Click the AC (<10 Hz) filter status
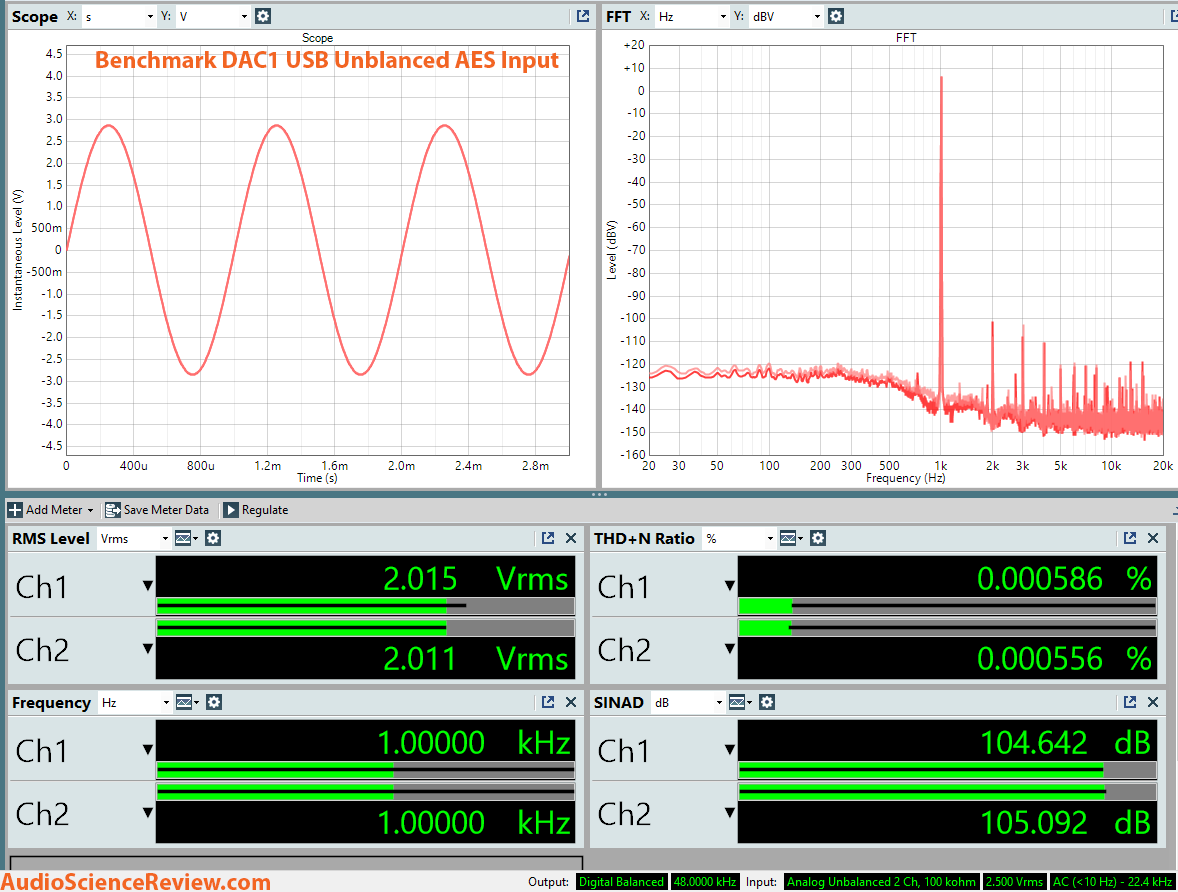 pyautogui.click(x=1112, y=881)
